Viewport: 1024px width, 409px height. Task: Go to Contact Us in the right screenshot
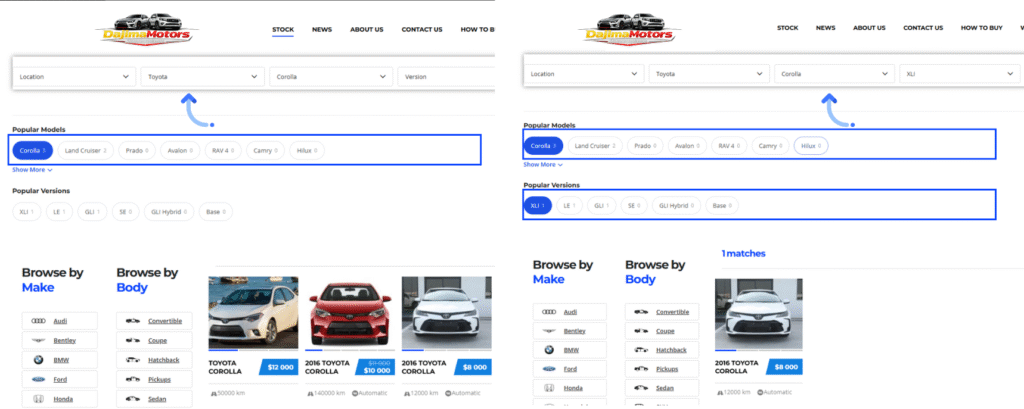coord(924,28)
